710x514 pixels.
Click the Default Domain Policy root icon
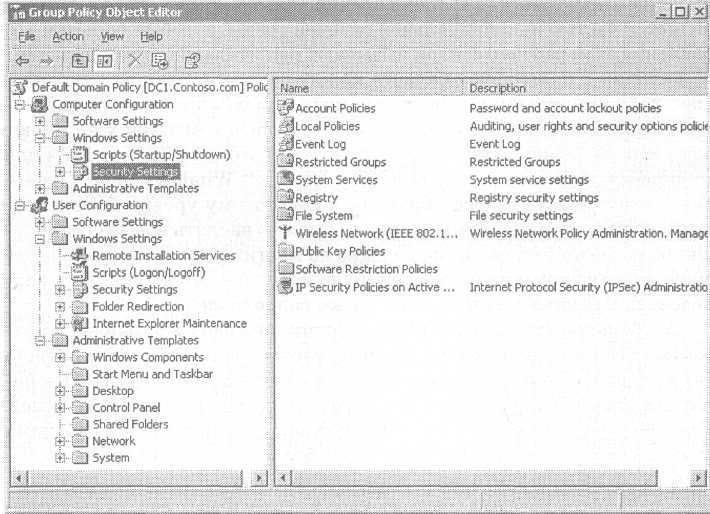(x=20, y=87)
